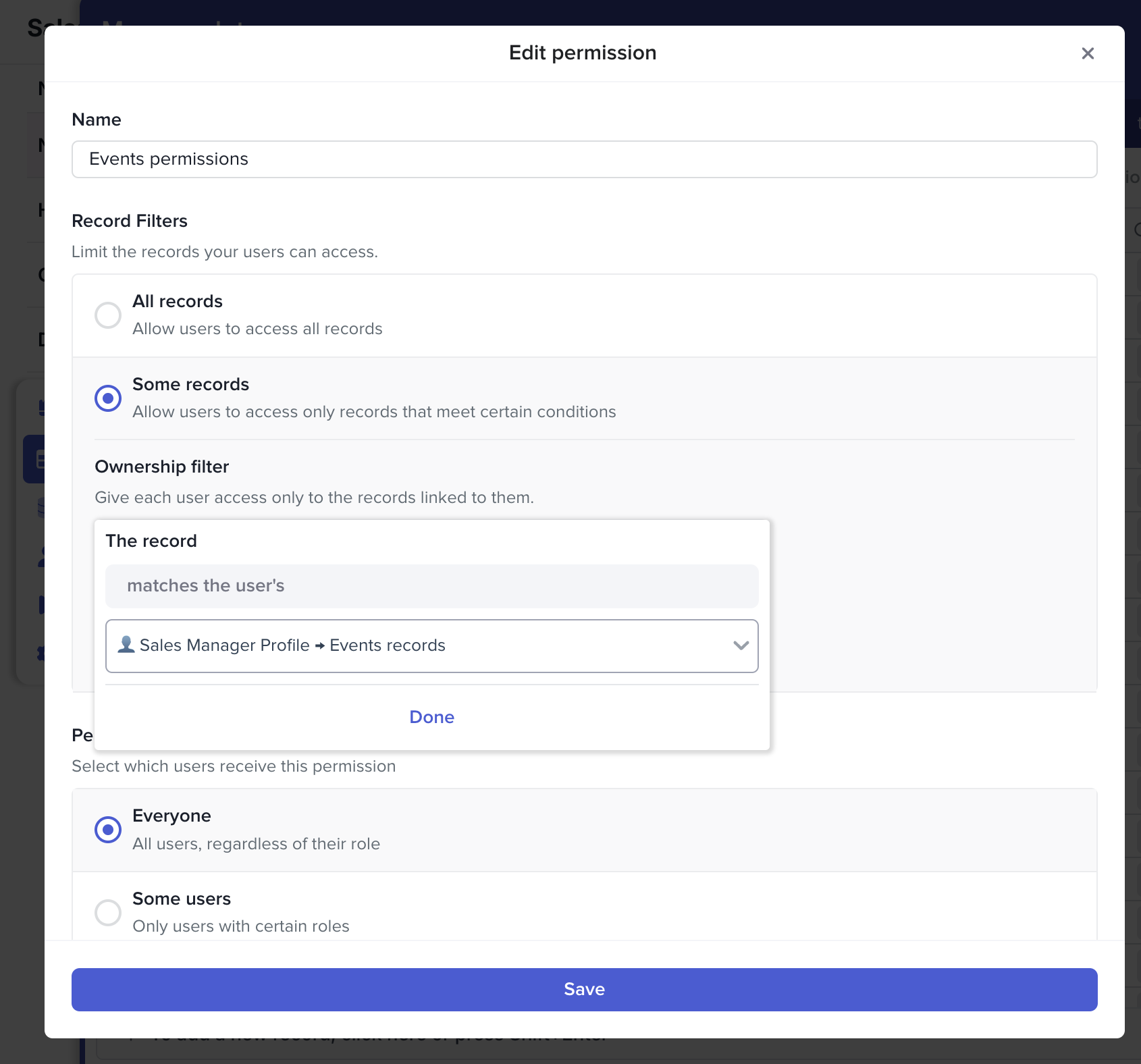Click the Name field containing Events permissions
This screenshot has height=1064, width=1141.
[584, 159]
